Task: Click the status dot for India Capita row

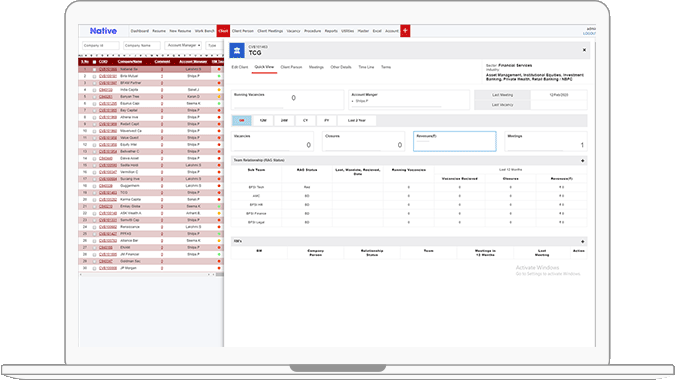Action: (x=219, y=90)
